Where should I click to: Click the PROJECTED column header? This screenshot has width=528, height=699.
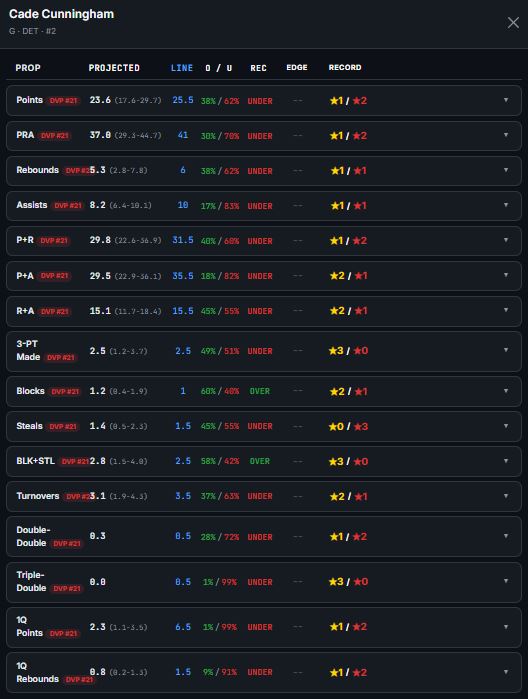coord(114,68)
